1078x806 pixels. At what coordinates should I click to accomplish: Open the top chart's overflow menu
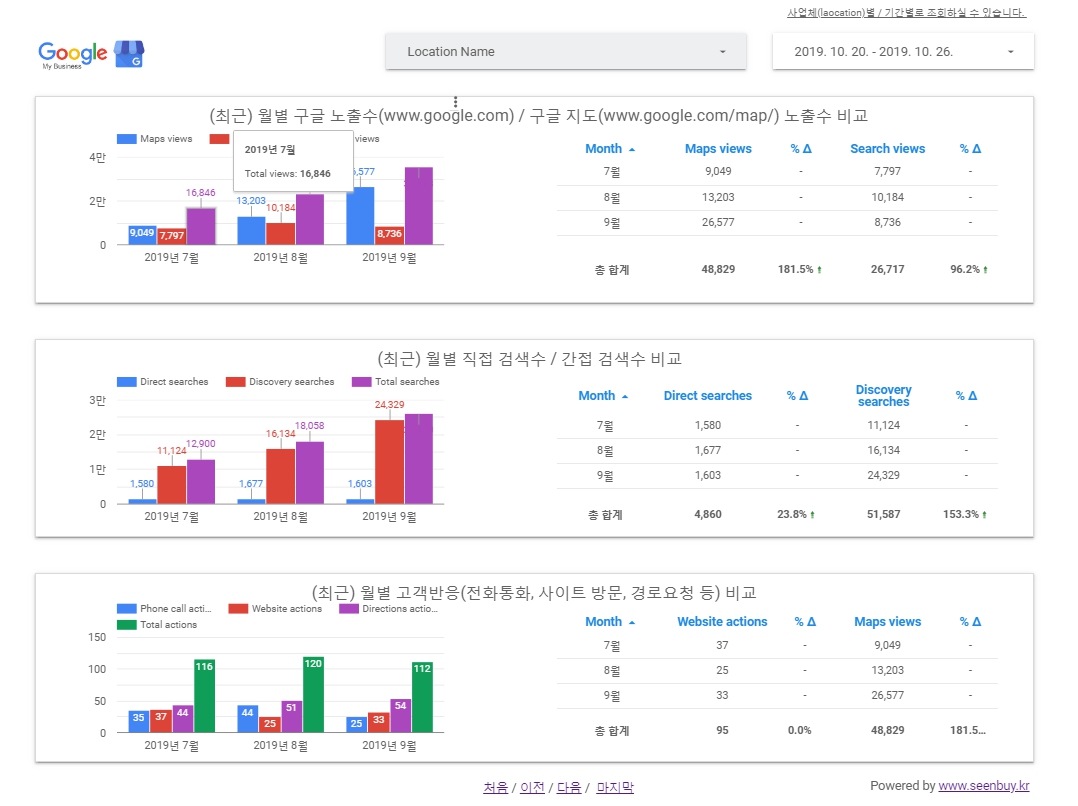coord(455,101)
